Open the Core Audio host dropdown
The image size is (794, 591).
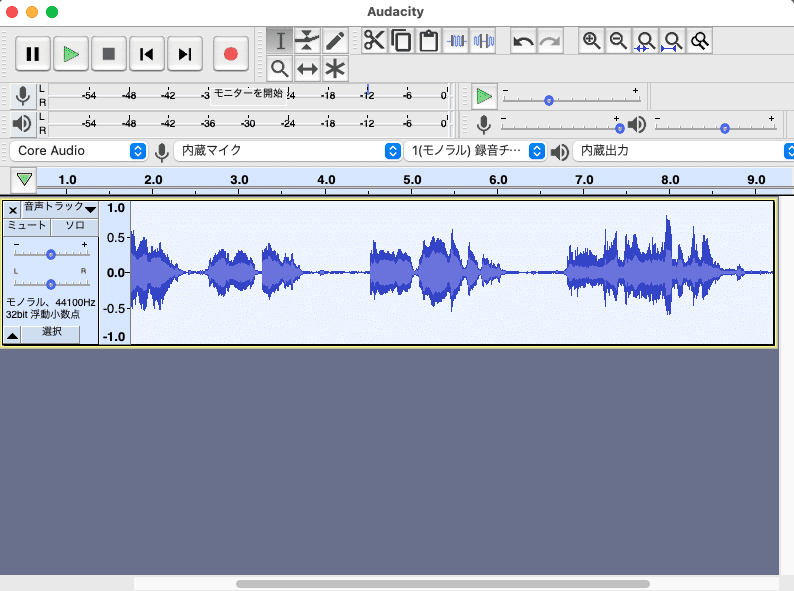point(78,151)
